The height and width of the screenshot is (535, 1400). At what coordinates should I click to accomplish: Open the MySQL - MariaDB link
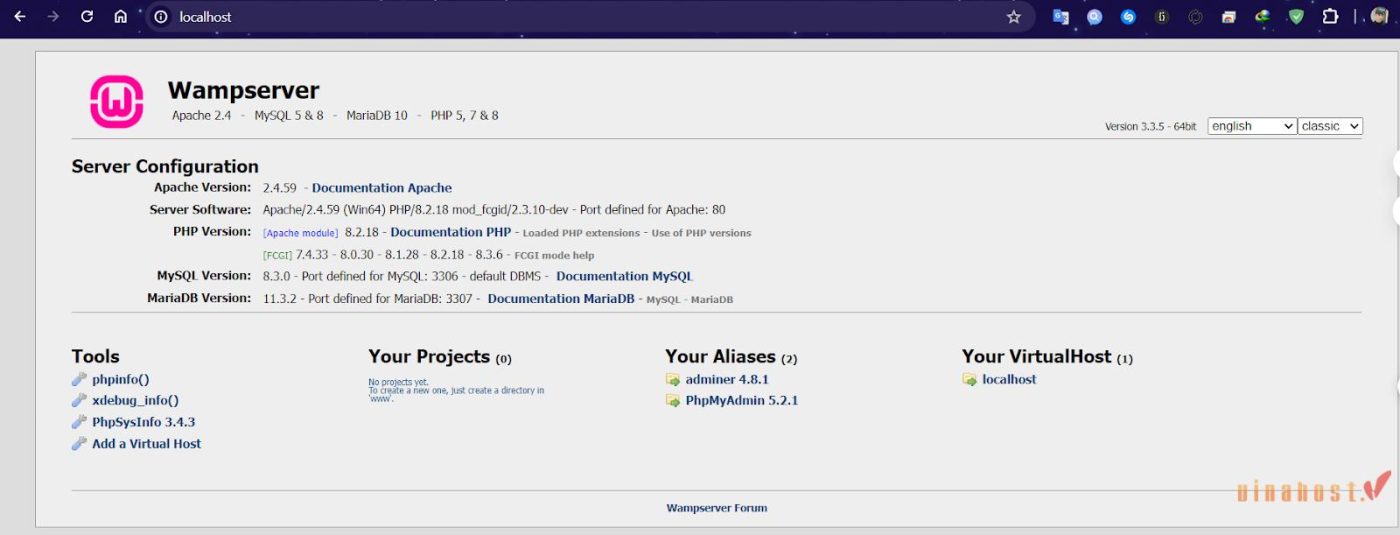tap(690, 299)
